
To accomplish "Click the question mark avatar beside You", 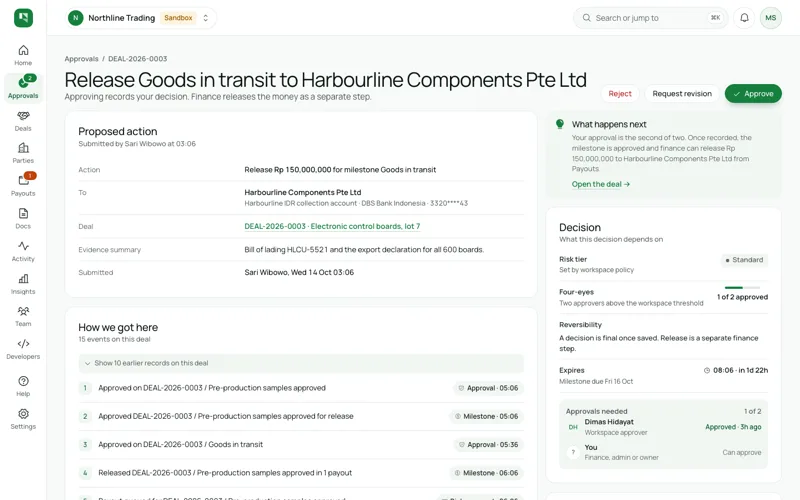I will click(x=573, y=452).
